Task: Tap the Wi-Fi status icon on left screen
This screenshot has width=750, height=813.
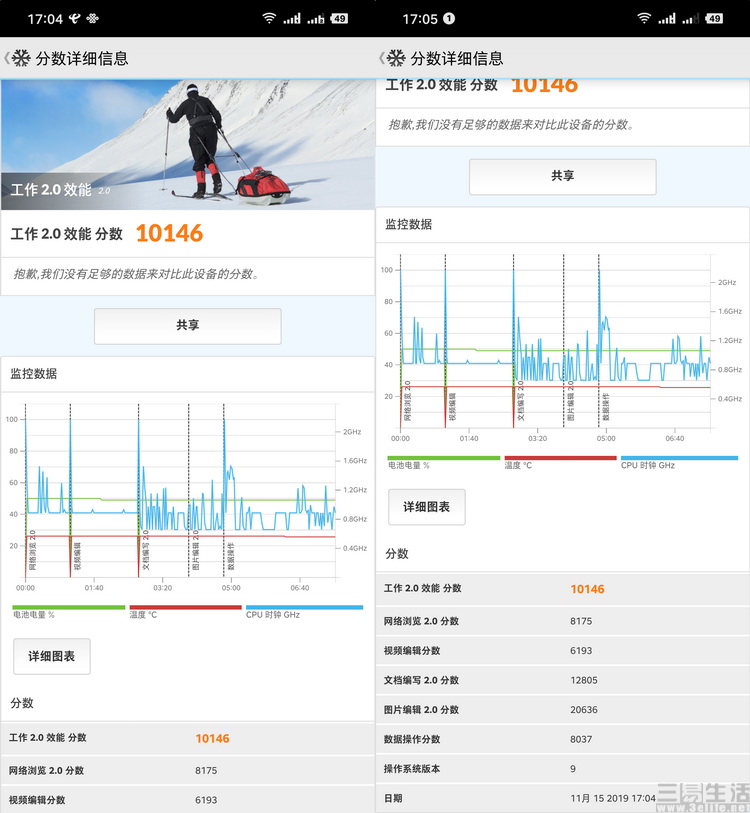Action: click(x=269, y=19)
